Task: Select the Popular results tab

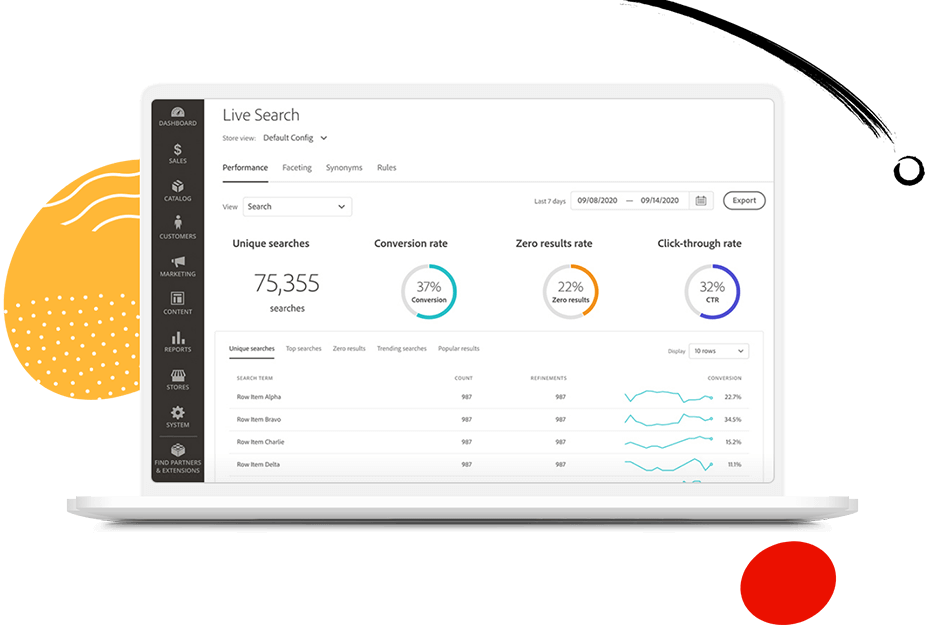Action: 459,349
